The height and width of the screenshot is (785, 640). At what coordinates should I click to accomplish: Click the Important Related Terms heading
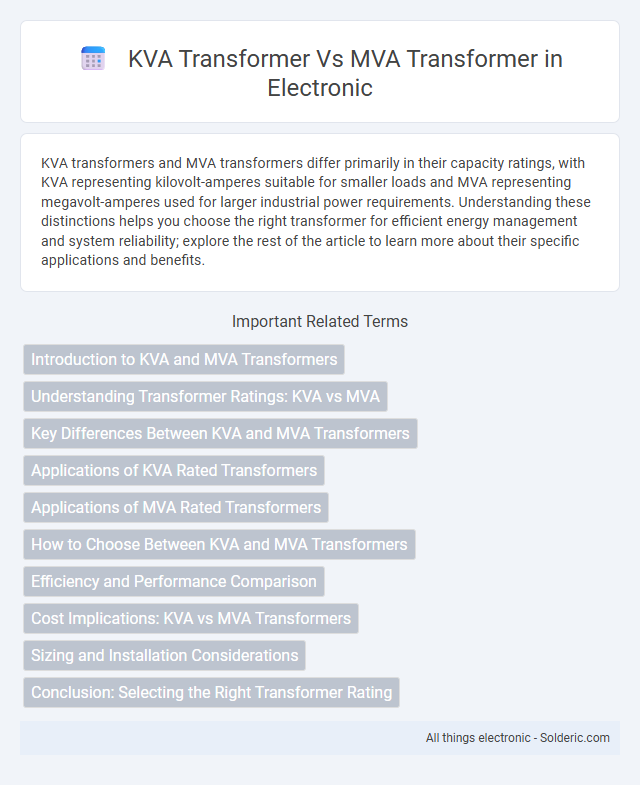point(320,321)
